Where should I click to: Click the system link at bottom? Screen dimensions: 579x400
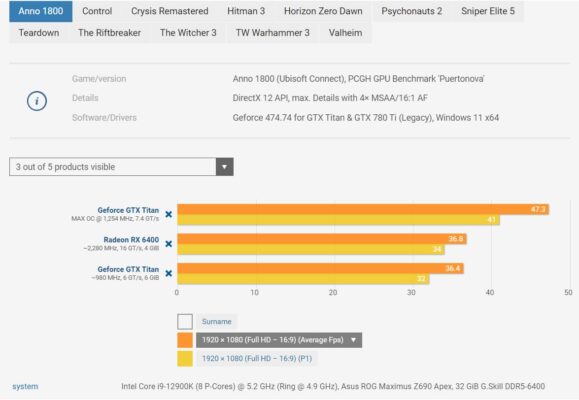(x=25, y=386)
